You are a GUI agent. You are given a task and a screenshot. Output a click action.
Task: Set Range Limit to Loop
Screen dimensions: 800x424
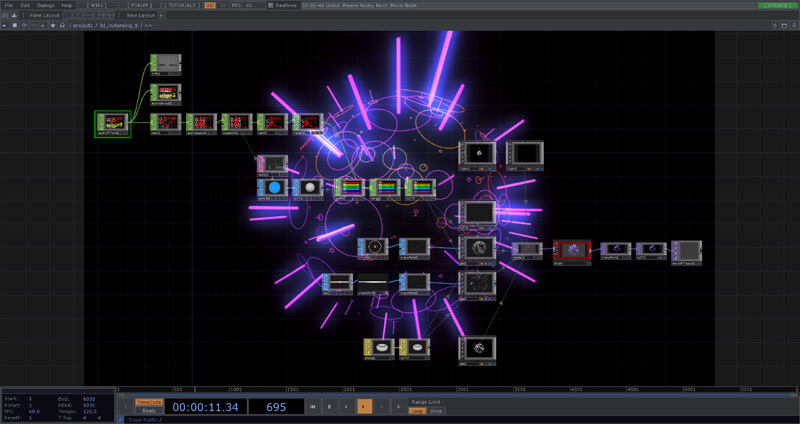(x=417, y=411)
